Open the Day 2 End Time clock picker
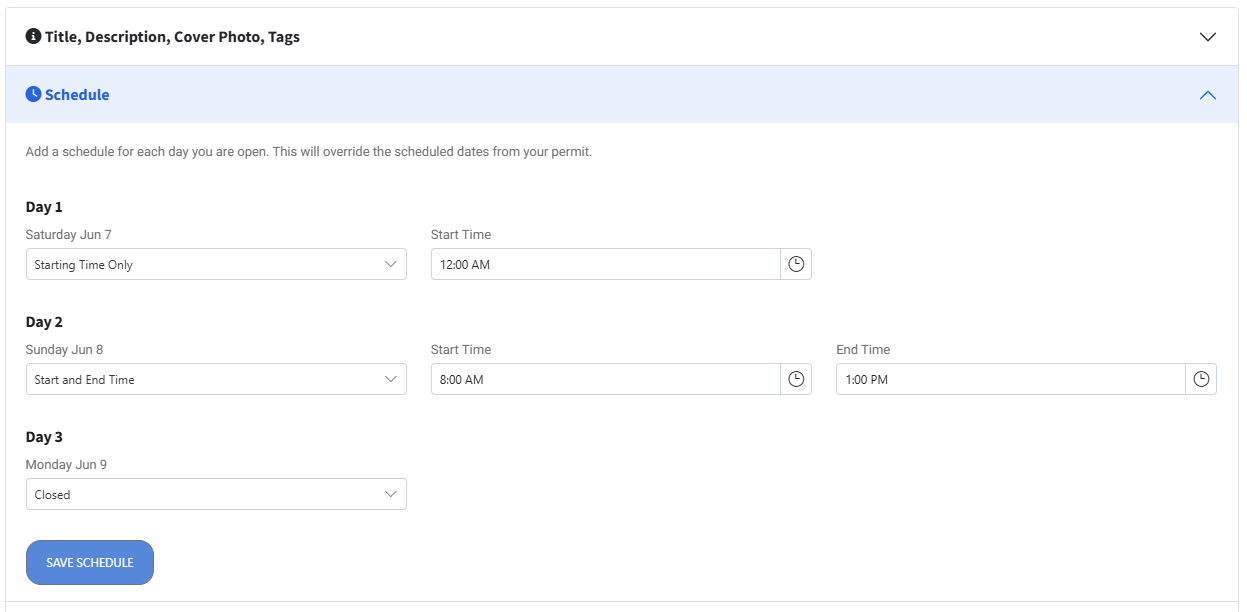1247x612 pixels. pyautogui.click(x=1201, y=379)
